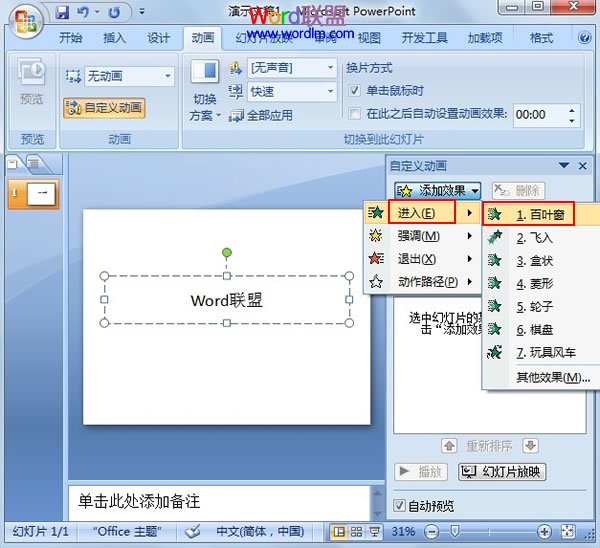Switch to the 开发工具 ribbon tab

tap(424, 38)
